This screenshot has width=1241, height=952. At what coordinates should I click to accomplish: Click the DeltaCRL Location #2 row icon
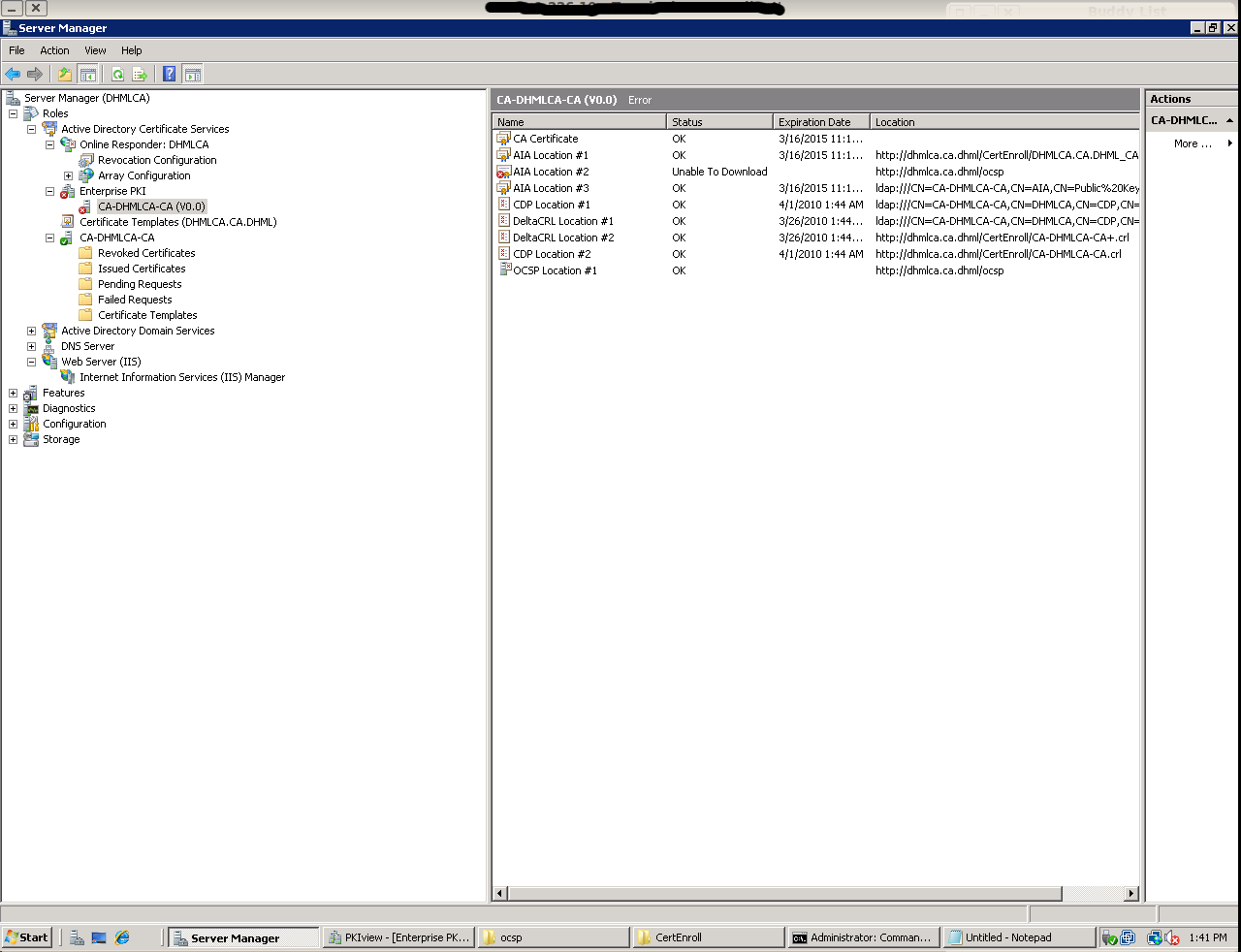click(x=503, y=238)
